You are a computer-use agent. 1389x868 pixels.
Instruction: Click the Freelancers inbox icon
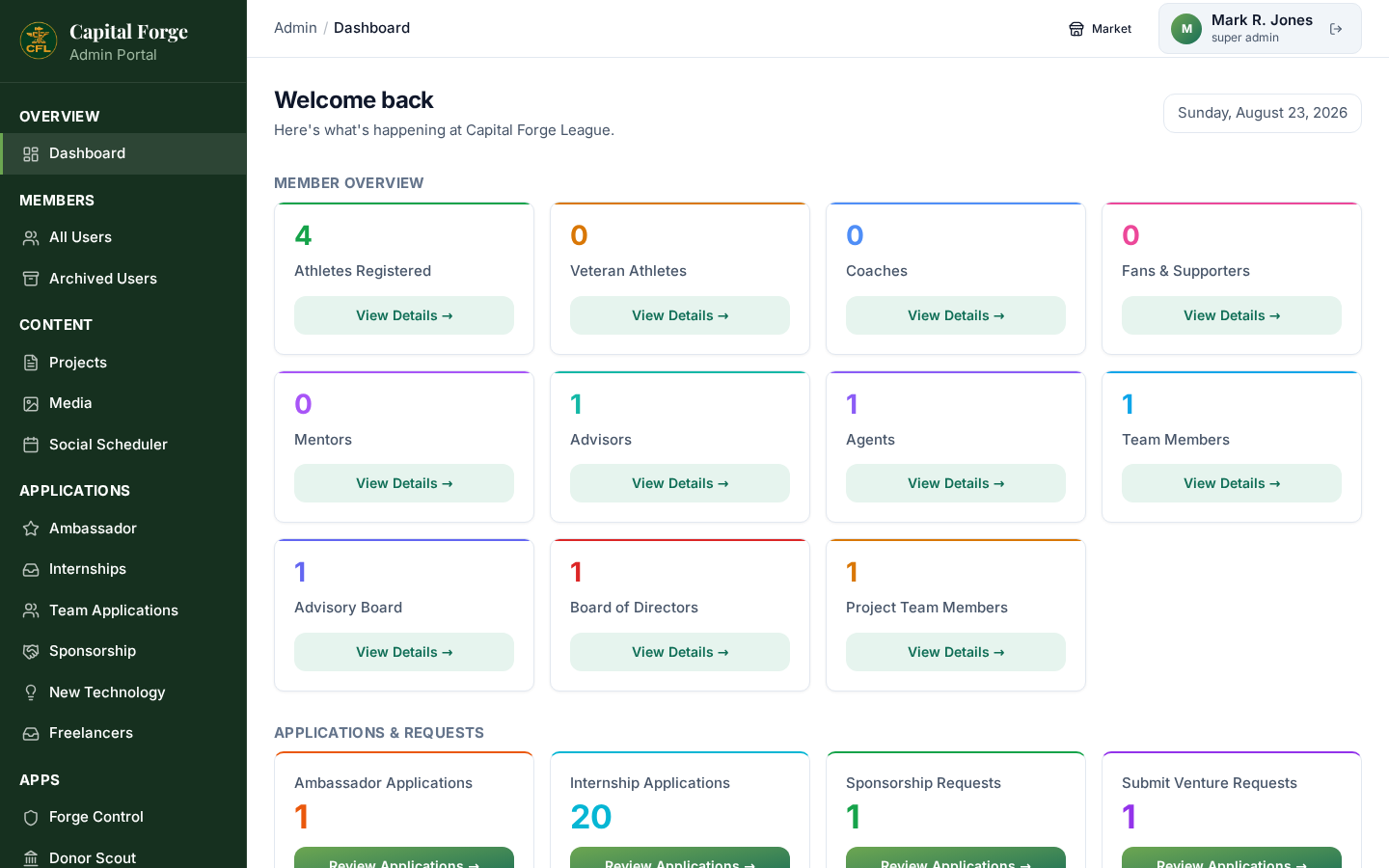click(31, 734)
